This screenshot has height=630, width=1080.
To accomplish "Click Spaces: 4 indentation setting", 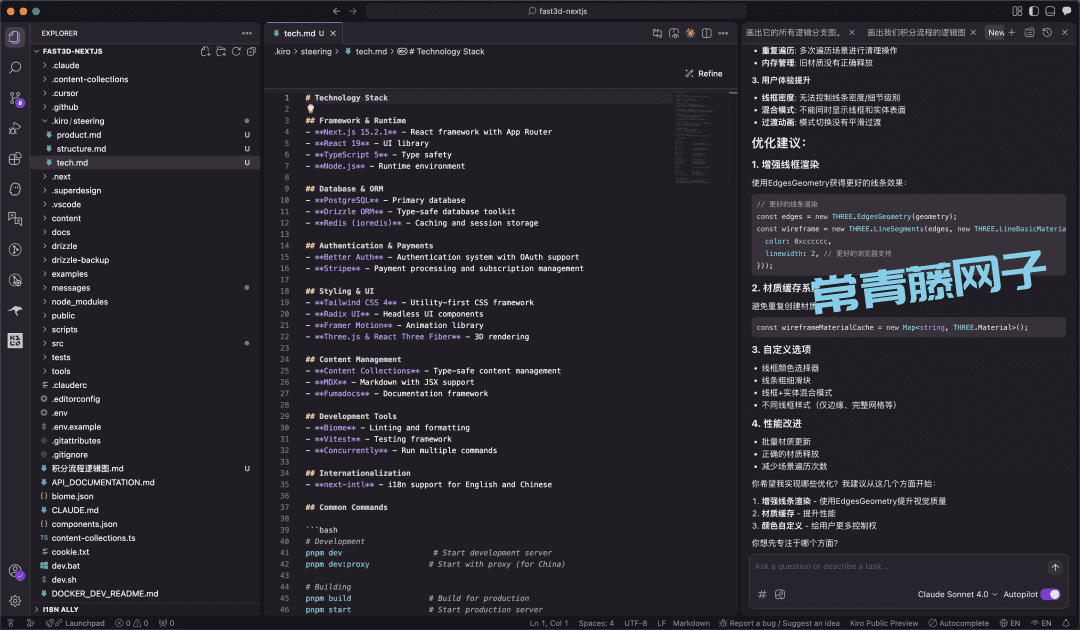I will [x=596, y=623].
